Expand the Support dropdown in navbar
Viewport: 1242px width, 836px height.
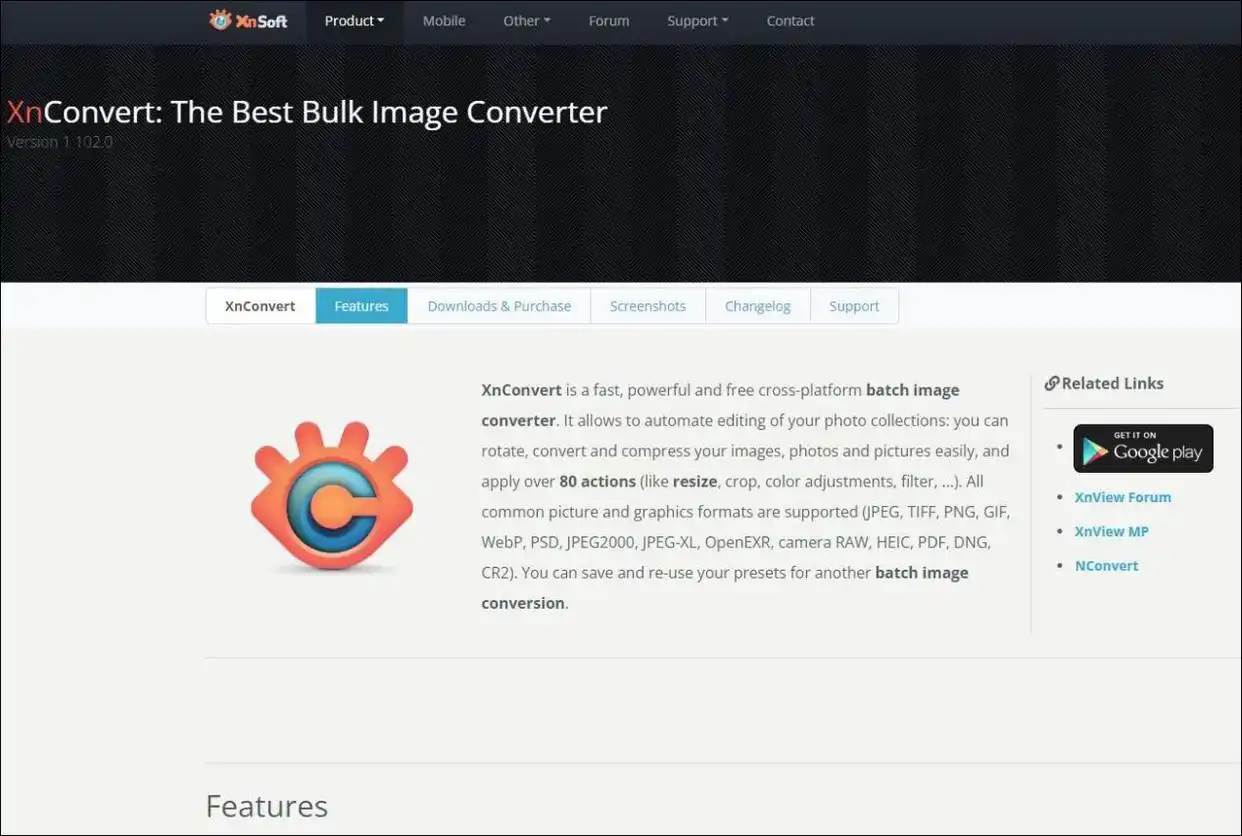698,21
